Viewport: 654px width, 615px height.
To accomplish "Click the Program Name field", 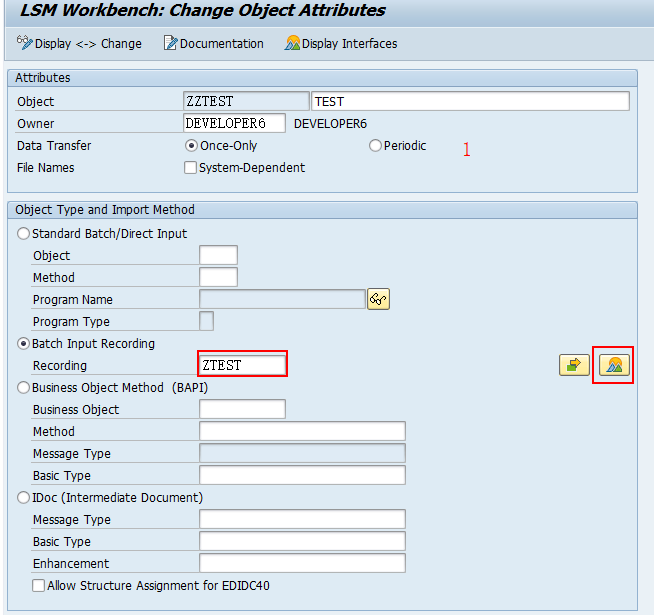I will pyautogui.click(x=282, y=300).
